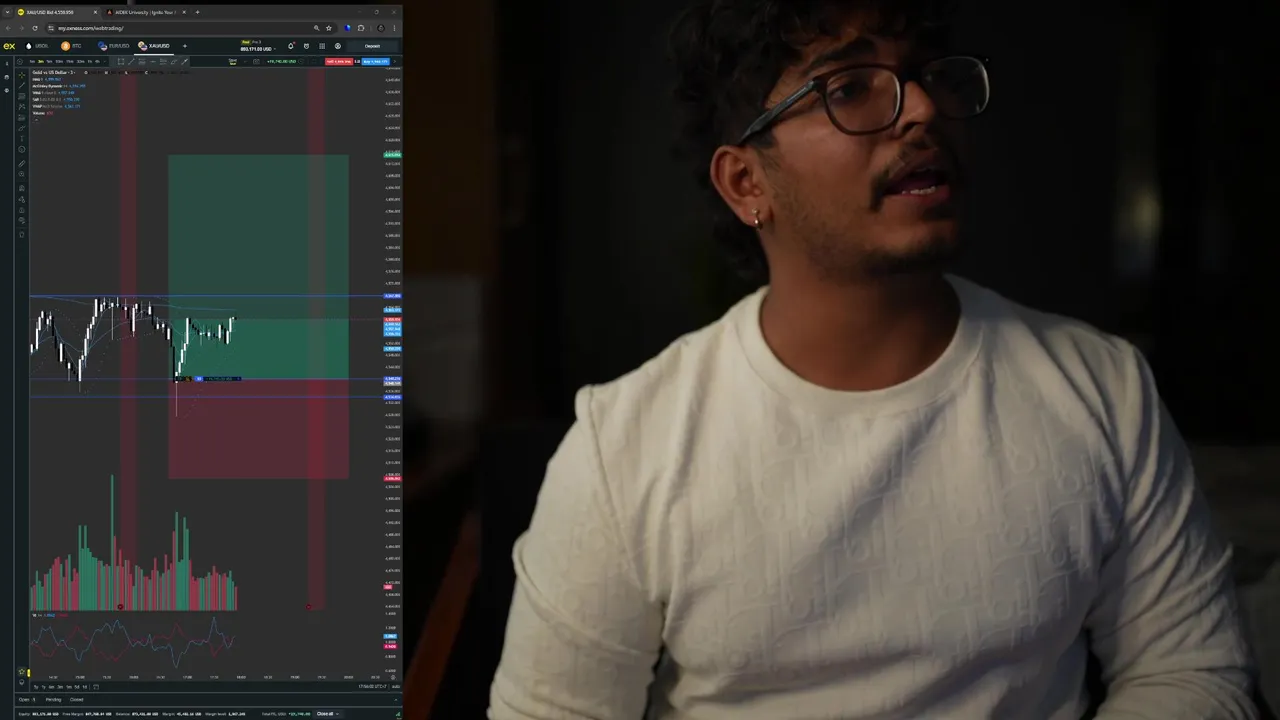The width and height of the screenshot is (1280, 720).
Task: Toggle hide all drawings
Action: tap(22, 220)
